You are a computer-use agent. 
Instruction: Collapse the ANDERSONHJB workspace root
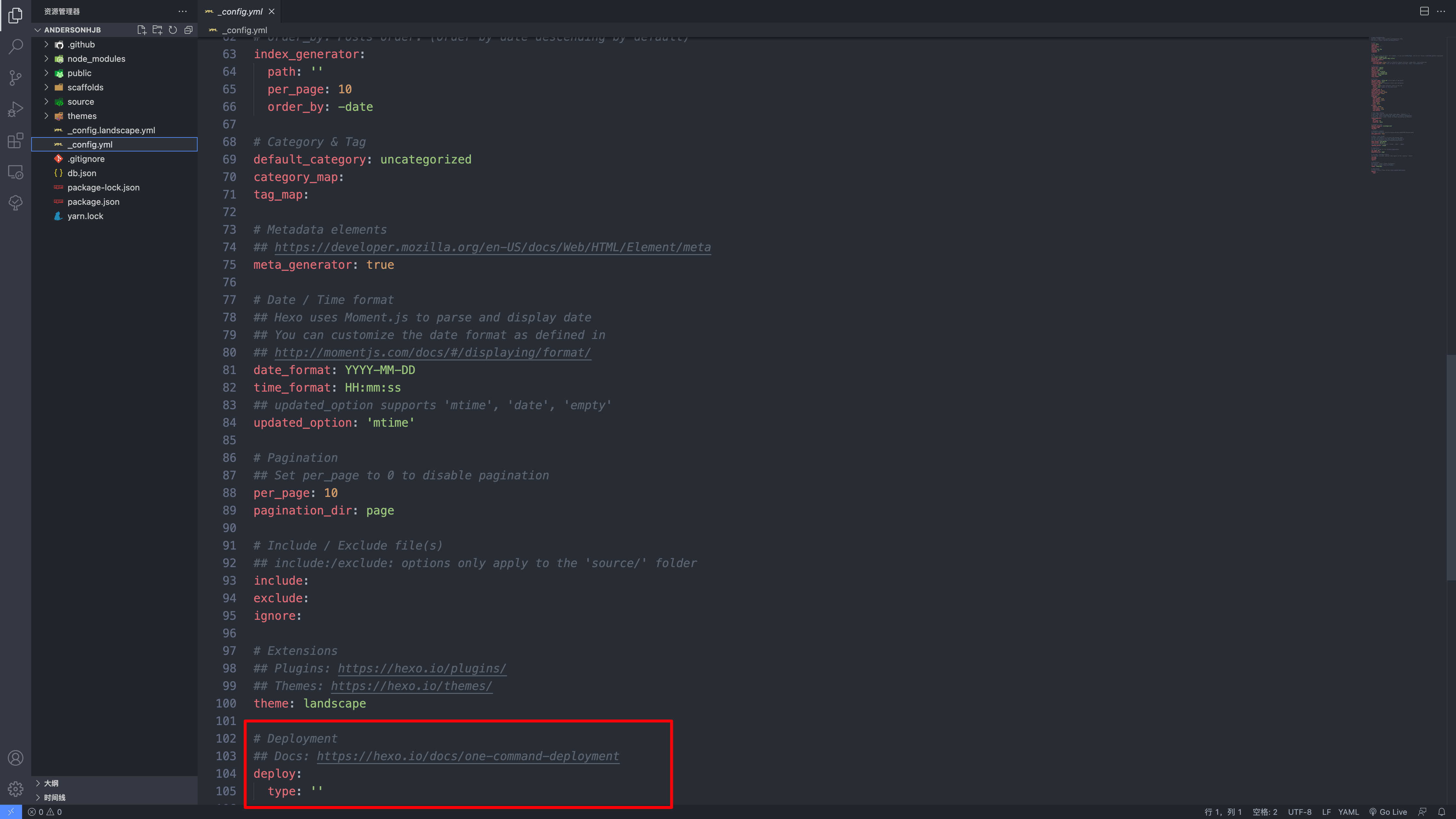(x=72, y=30)
